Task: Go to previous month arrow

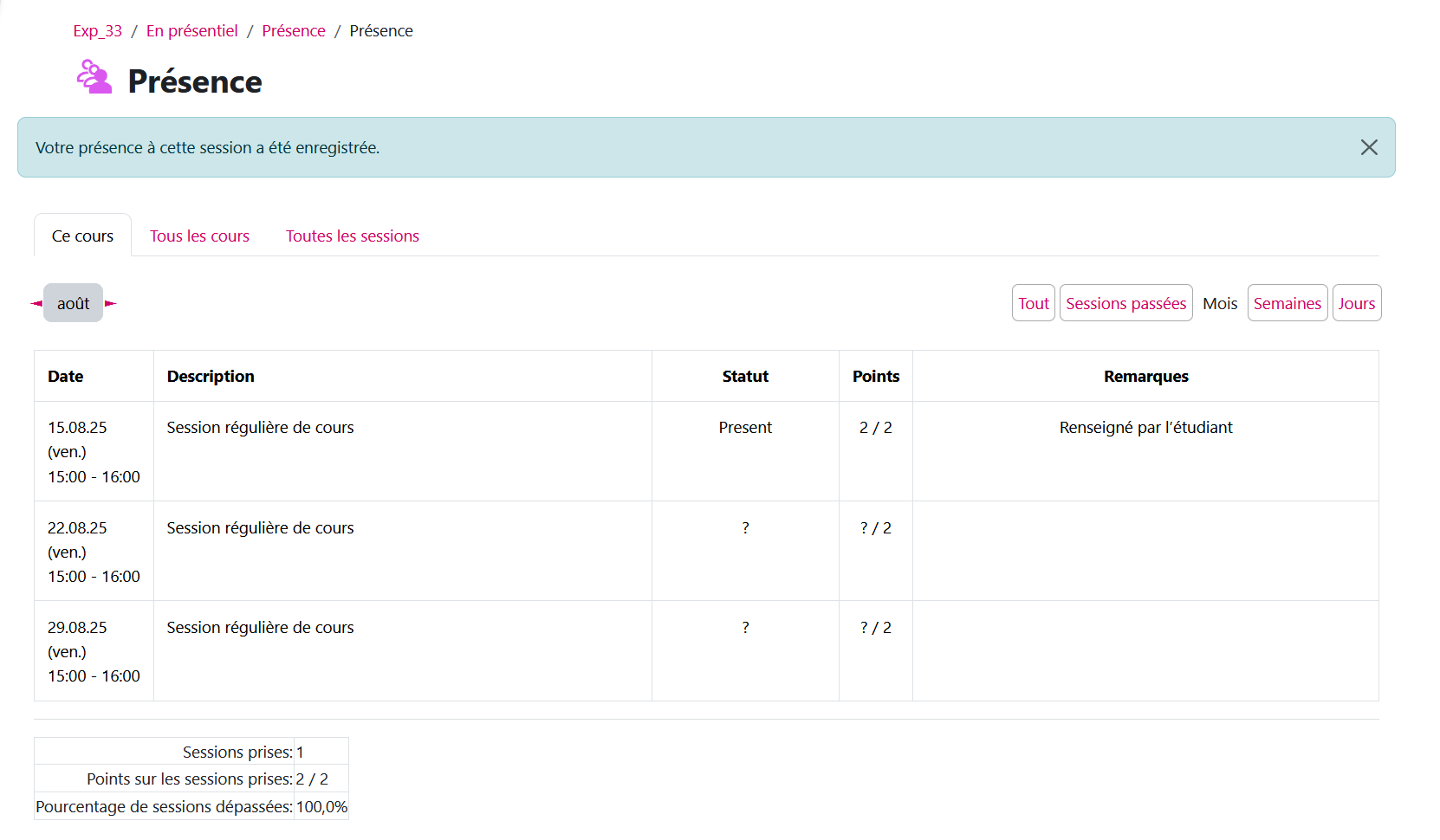Action: click(36, 304)
